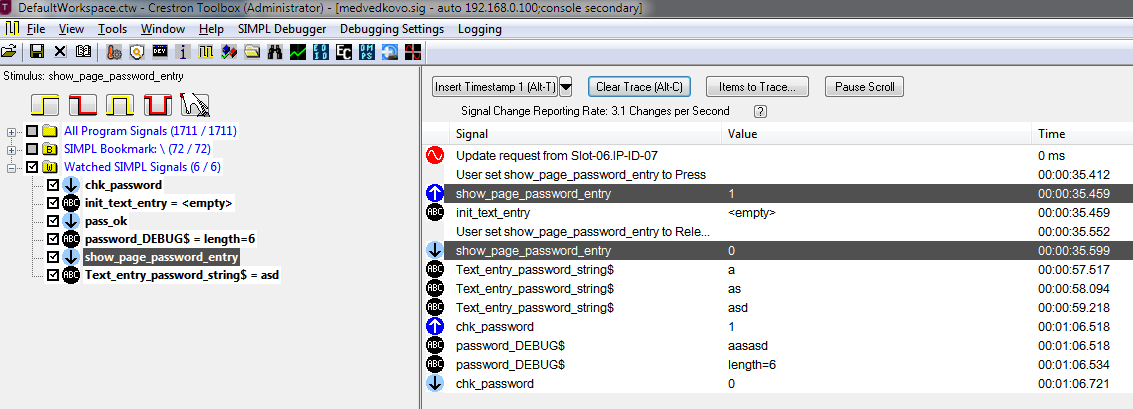Image resolution: width=1133 pixels, height=409 pixels.
Task: Uncheck the password_DEBUG$ signal checkbox
Action: (53, 239)
